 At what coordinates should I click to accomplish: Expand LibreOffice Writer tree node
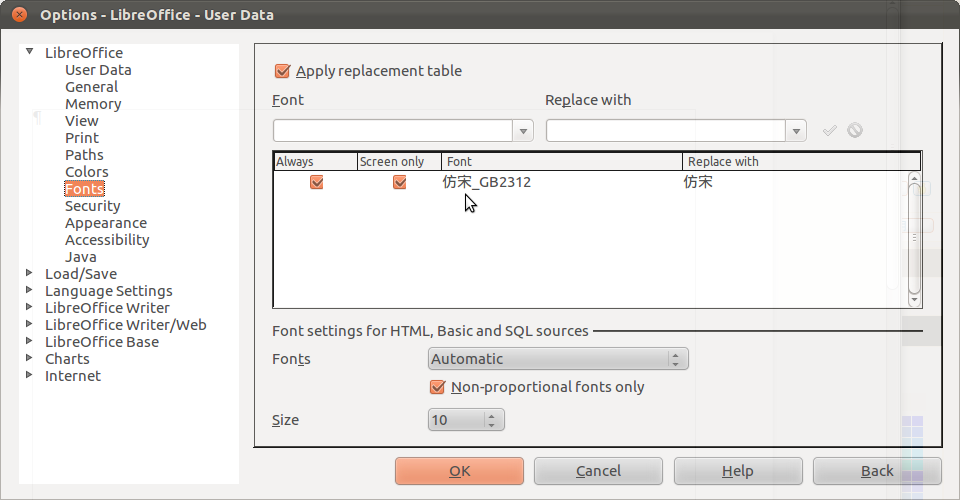coord(29,307)
